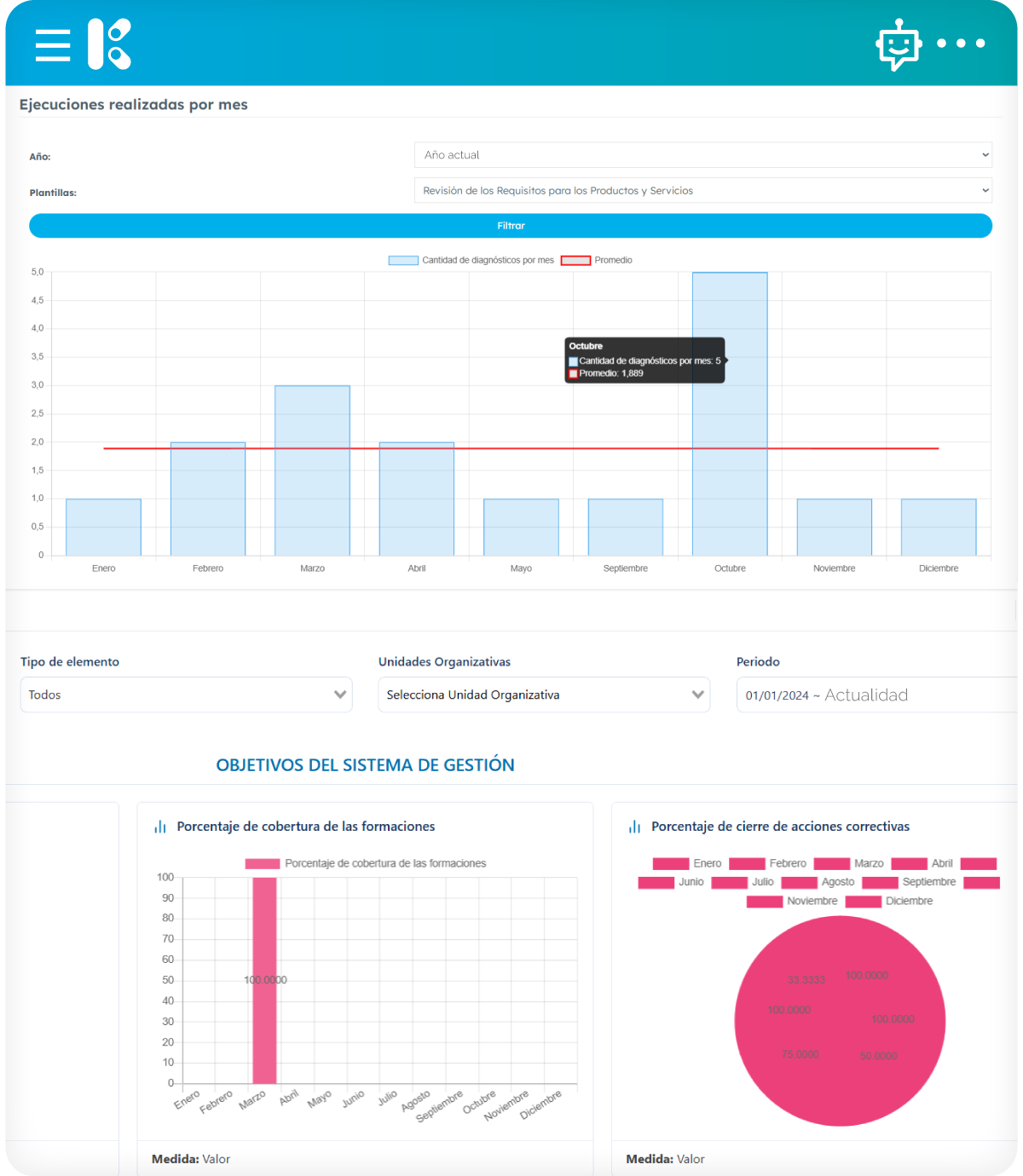The width and height of the screenshot is (1023, 1176).
Task: Toggle the Agosto legend in the pie chart
Action: point(818,883)
